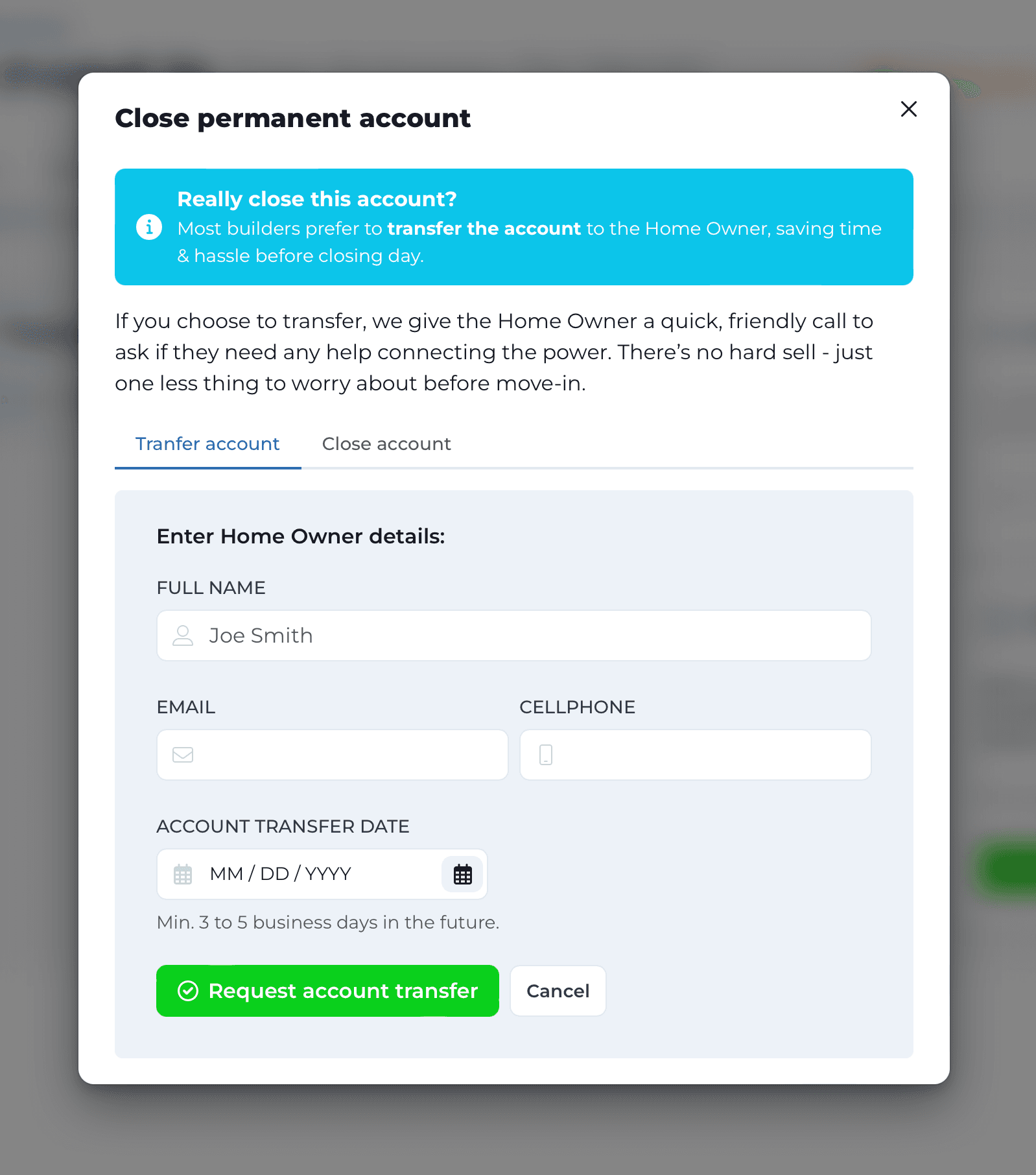Viewport: 1036px width, 1175px height.
Task: Switch to the Close account tab
Action: 386,444
